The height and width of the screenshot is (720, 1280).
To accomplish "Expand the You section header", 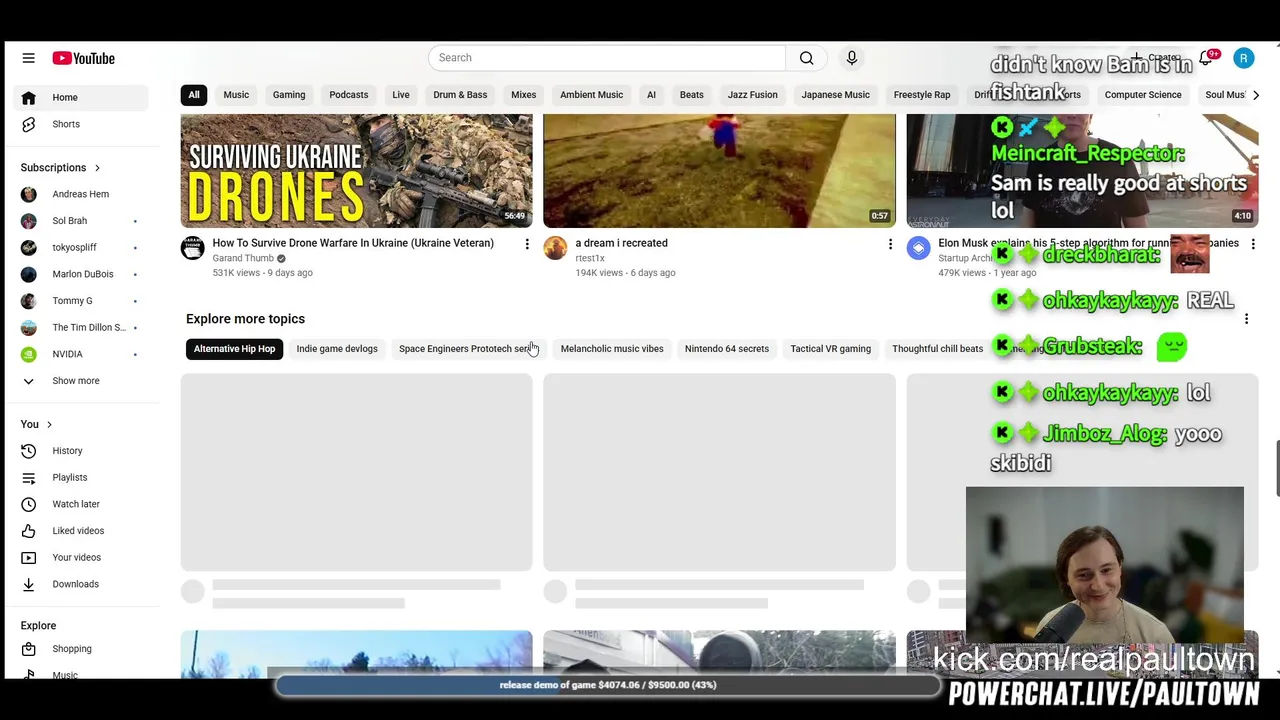I will point(36,424).
